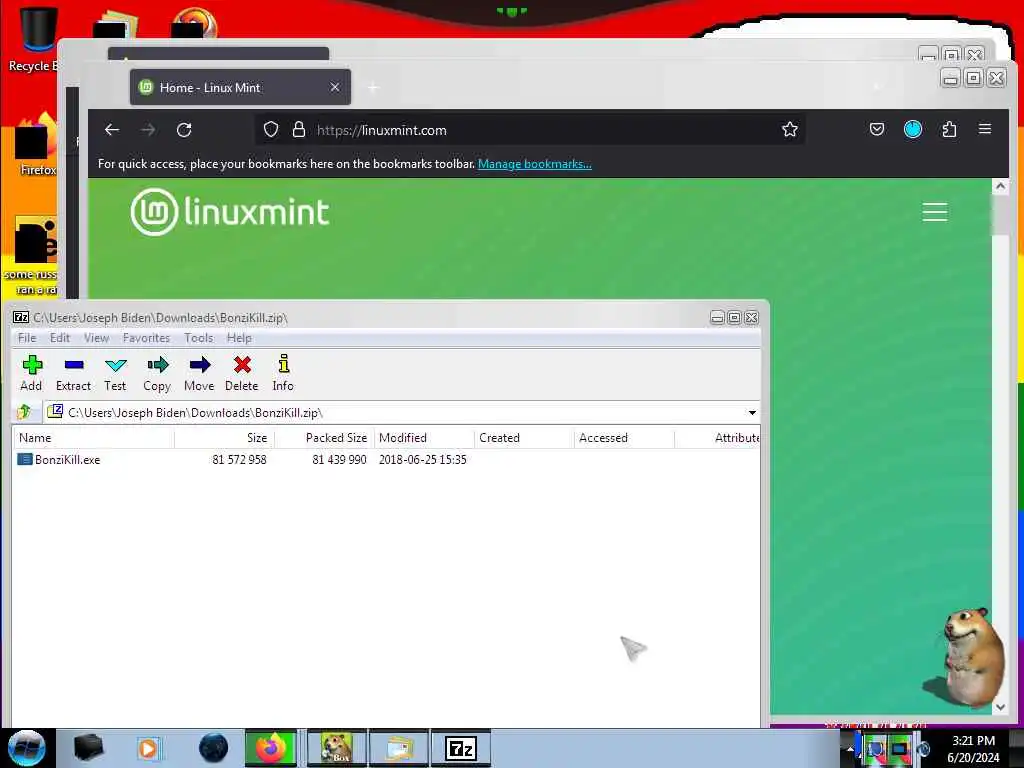1024x768 pixels.
Task: Open the Firefox extensions puzzle icon
Action: pyautogui.click(x=949, y=129)
